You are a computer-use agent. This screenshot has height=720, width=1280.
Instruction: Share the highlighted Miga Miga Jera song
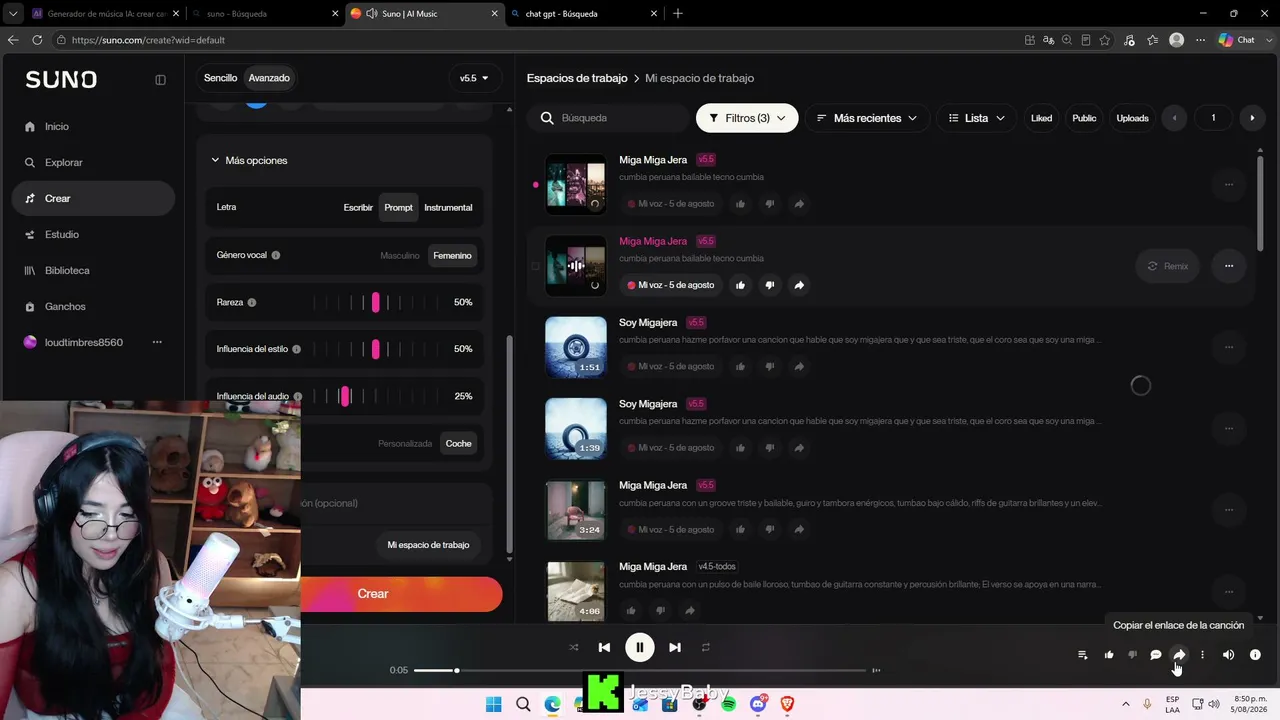coord(799,285)
